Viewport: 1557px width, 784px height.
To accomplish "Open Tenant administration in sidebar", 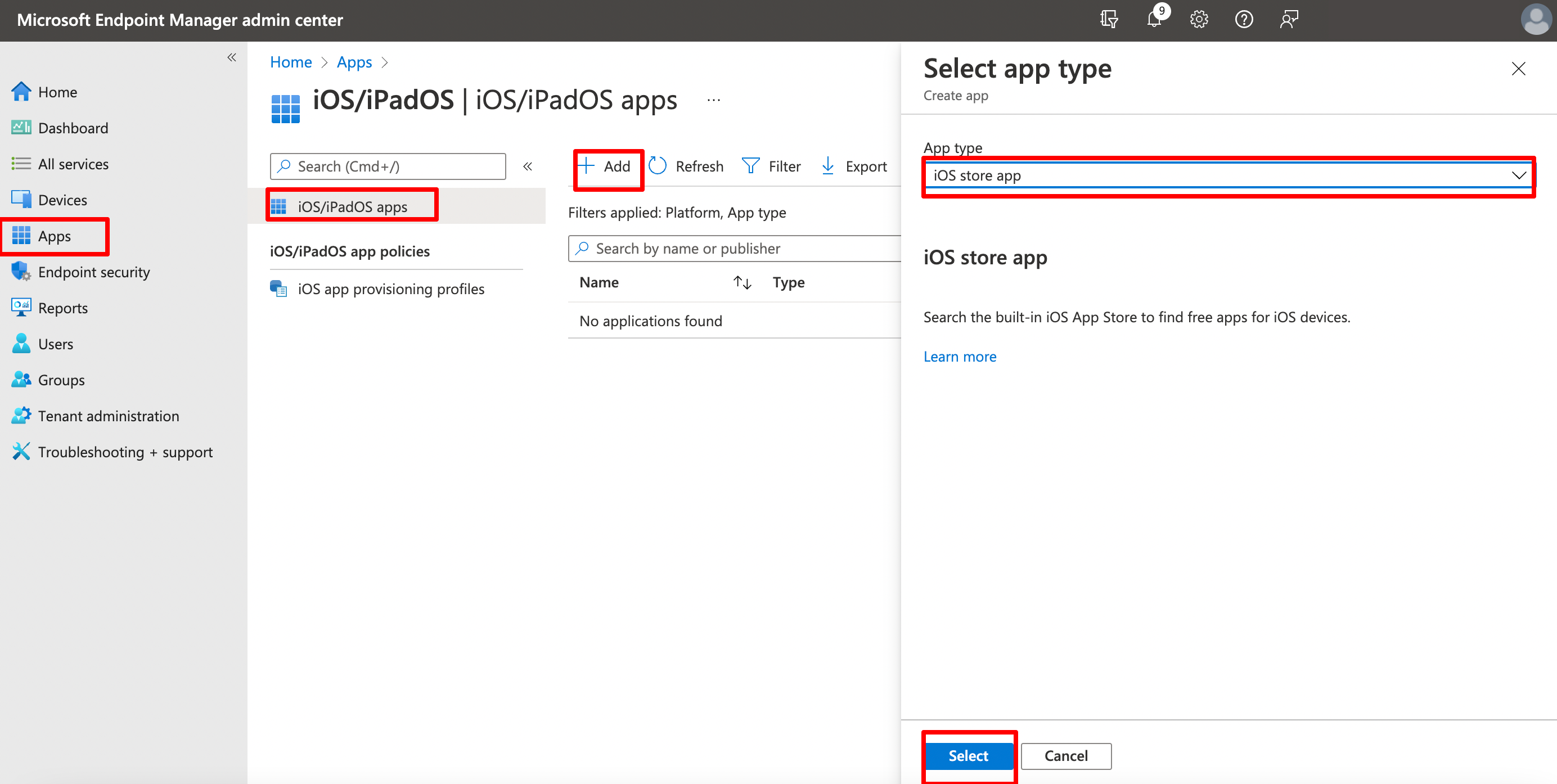I will [x=109, y=416].
